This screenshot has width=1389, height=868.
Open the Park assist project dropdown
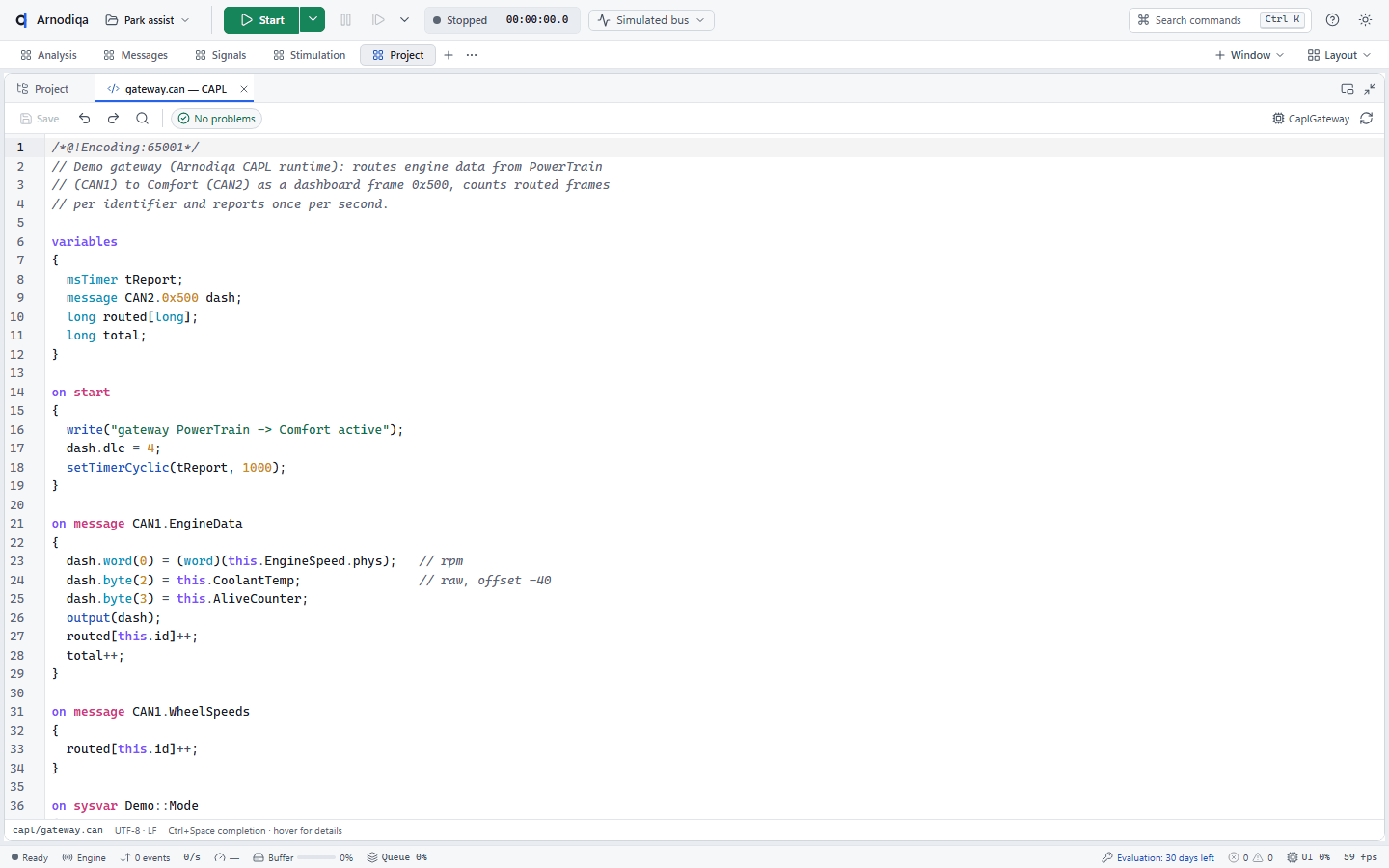147,20
